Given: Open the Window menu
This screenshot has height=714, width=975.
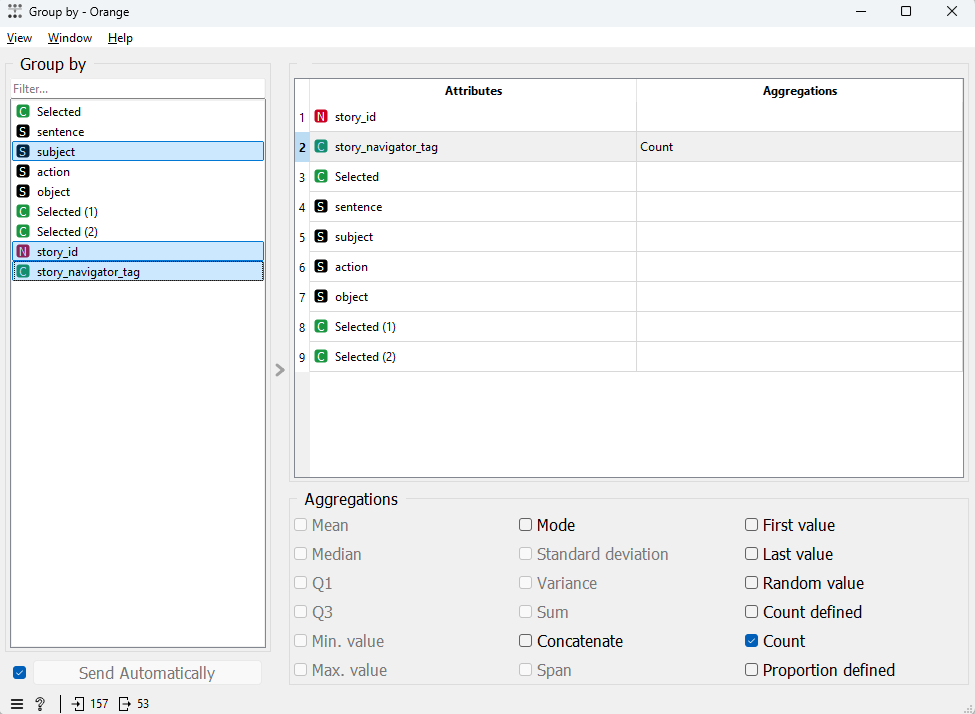Looking at the screenshot, I should tap(70, 38).
